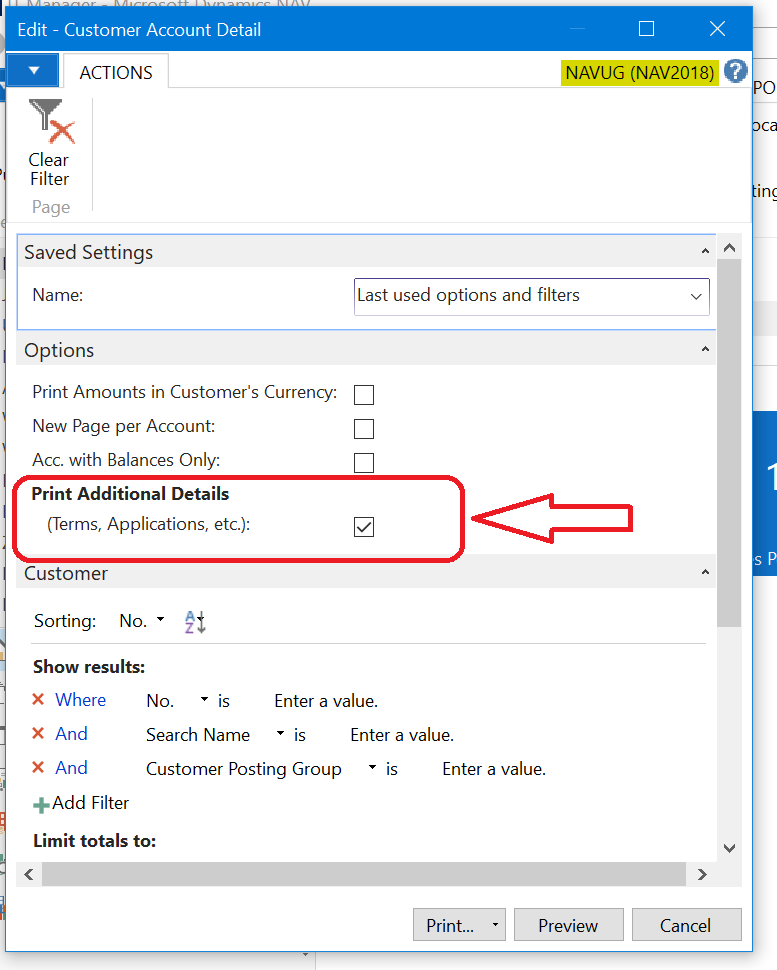Open the Sorting field dropdown showing No.
777x970 pixels.
point(158,621)
